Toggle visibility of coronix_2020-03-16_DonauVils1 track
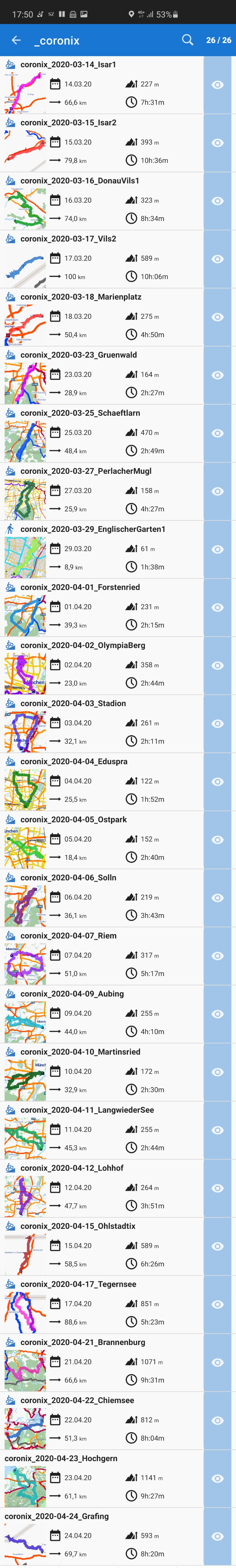 click(218, 201)
